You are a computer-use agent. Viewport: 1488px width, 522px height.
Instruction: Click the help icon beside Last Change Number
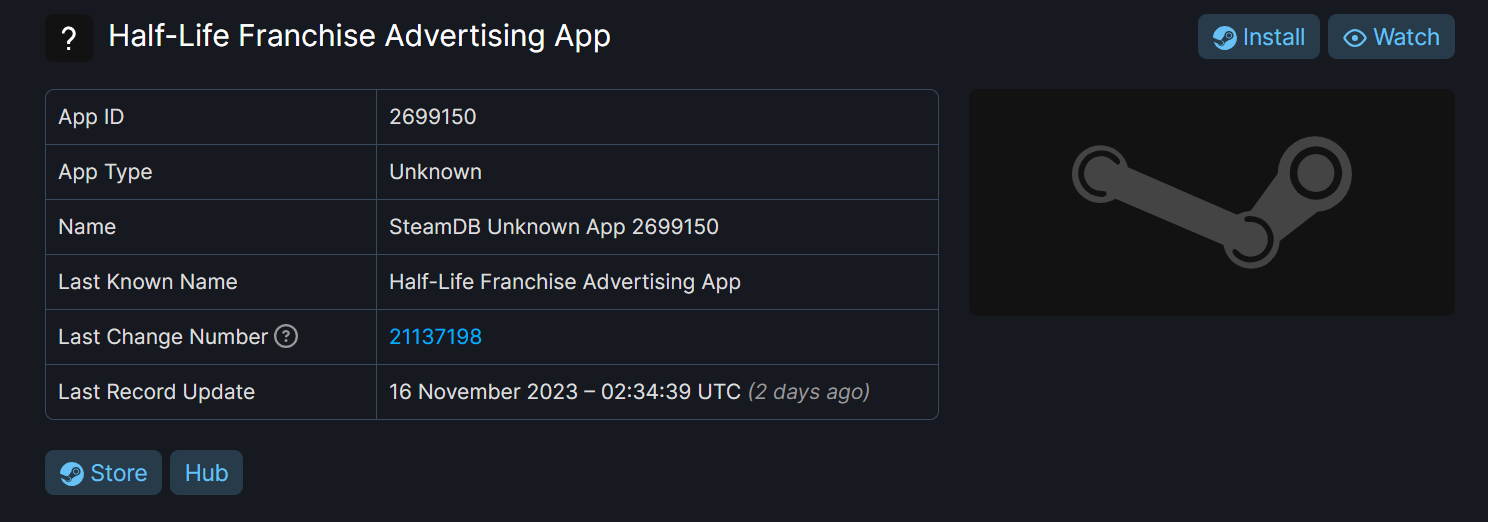click(x=286, y=337)
